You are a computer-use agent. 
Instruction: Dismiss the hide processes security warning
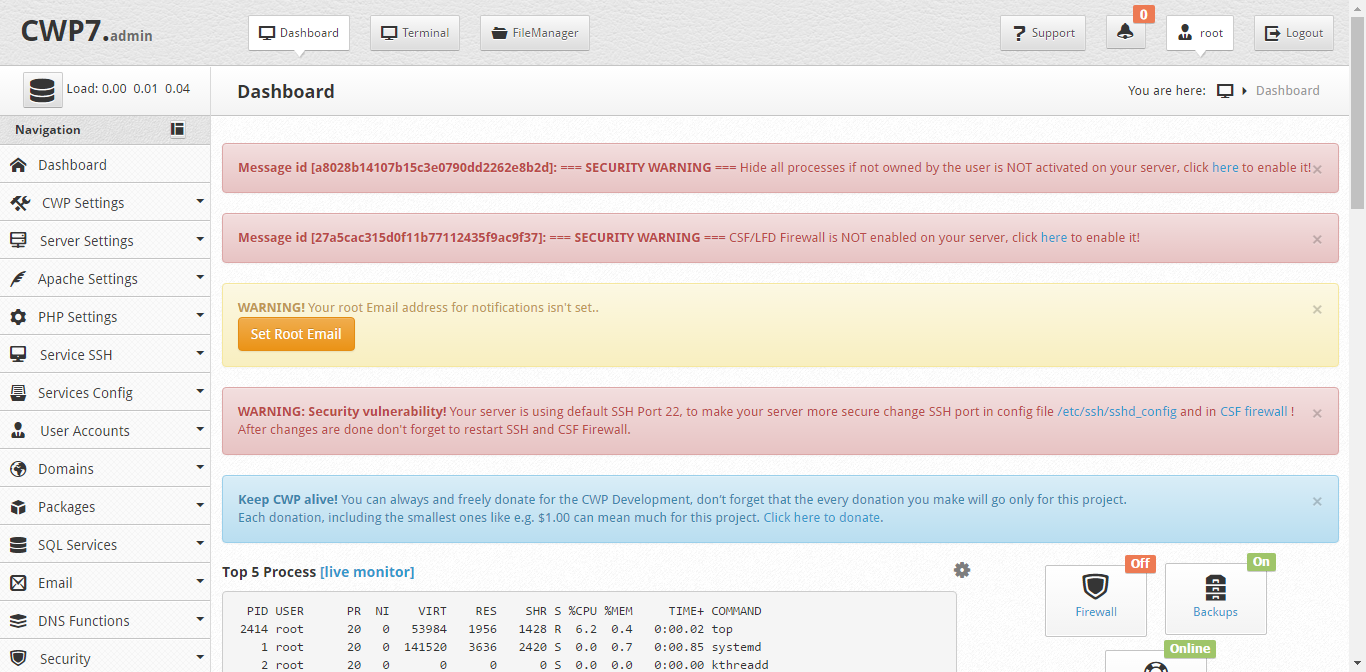pyautogui.click(x=1317, y=169)
